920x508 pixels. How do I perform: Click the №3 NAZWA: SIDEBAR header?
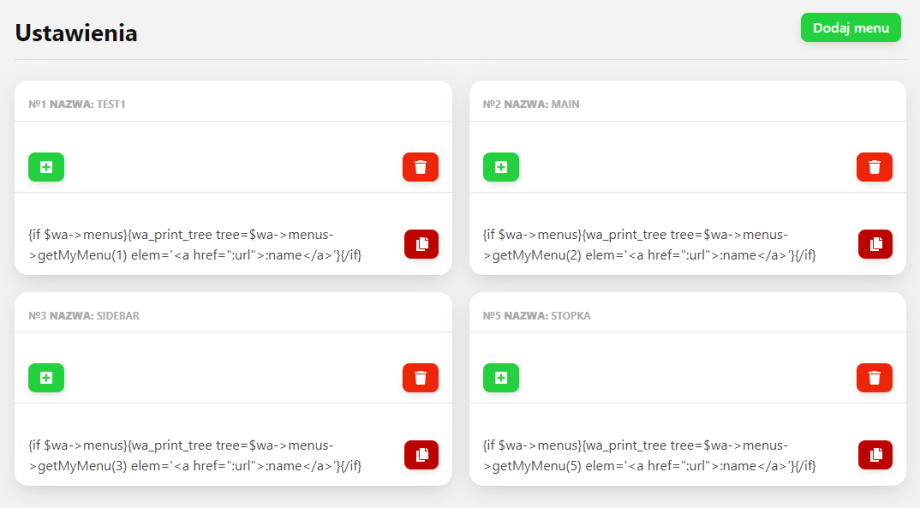84,315
